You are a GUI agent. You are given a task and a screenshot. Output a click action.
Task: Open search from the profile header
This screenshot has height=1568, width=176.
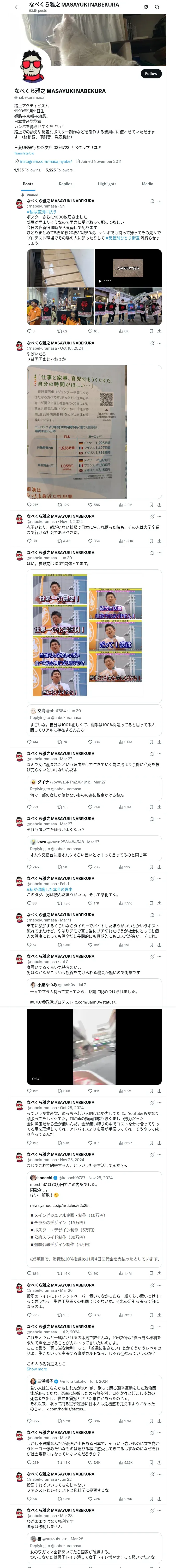point(157,7)
